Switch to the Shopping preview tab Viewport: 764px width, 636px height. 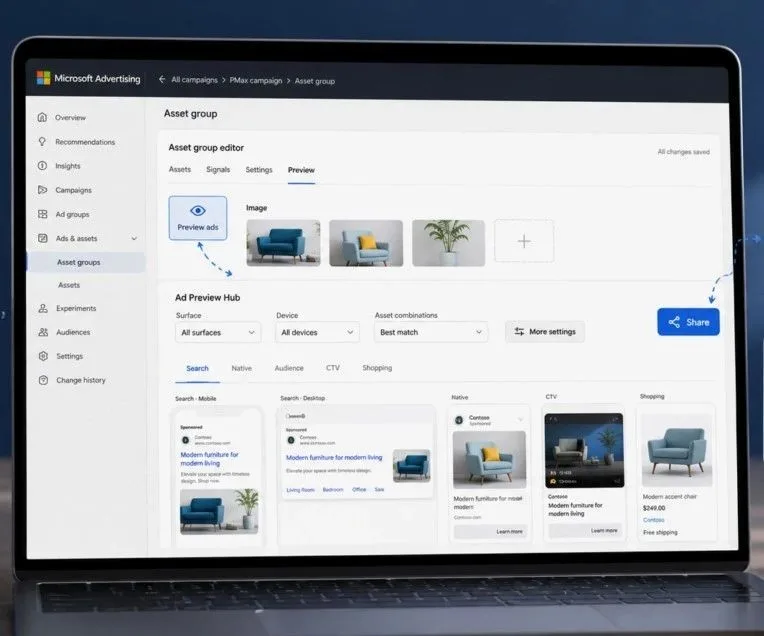coord(377,367)
